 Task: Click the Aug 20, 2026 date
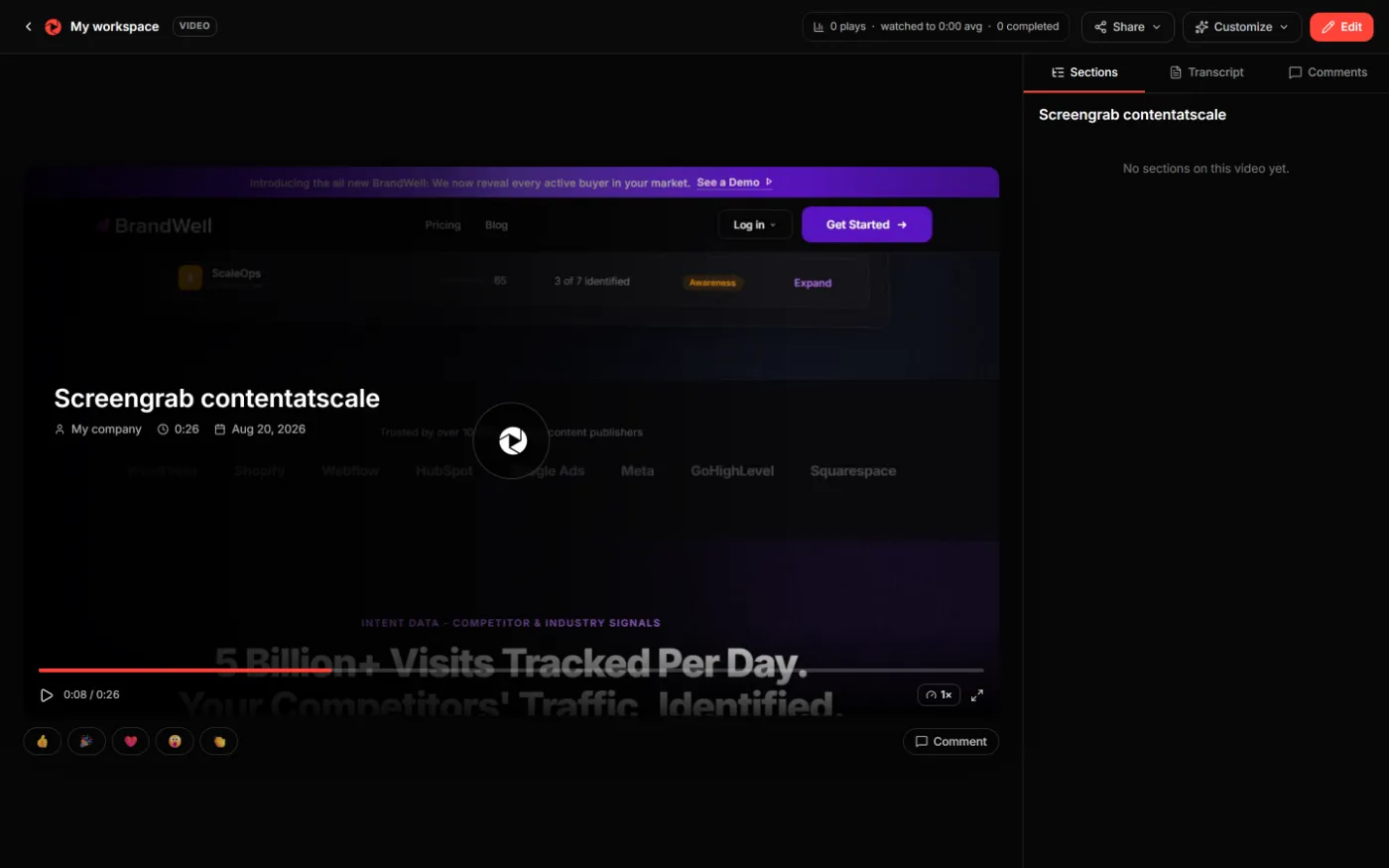pyautogui.click(x=260, y=430)
